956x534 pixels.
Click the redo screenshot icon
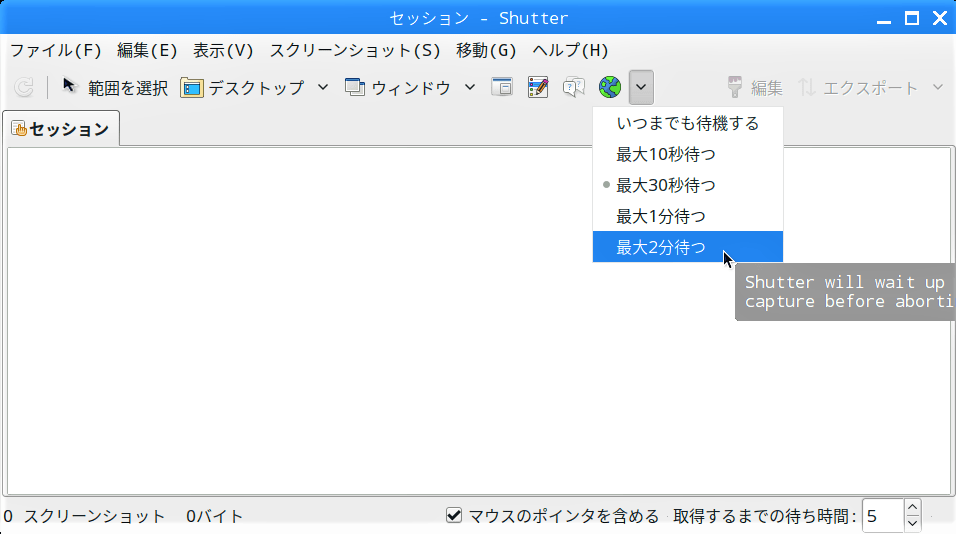24,88
